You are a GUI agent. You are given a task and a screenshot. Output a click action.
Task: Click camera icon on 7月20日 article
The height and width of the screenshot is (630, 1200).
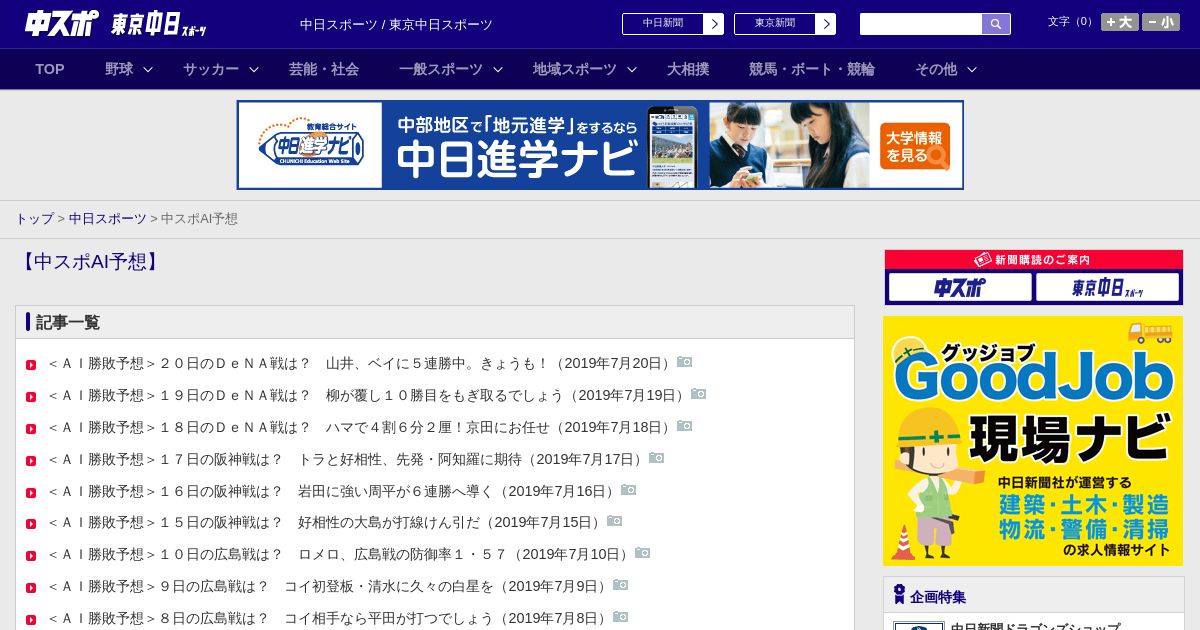(x=685, y=362)
